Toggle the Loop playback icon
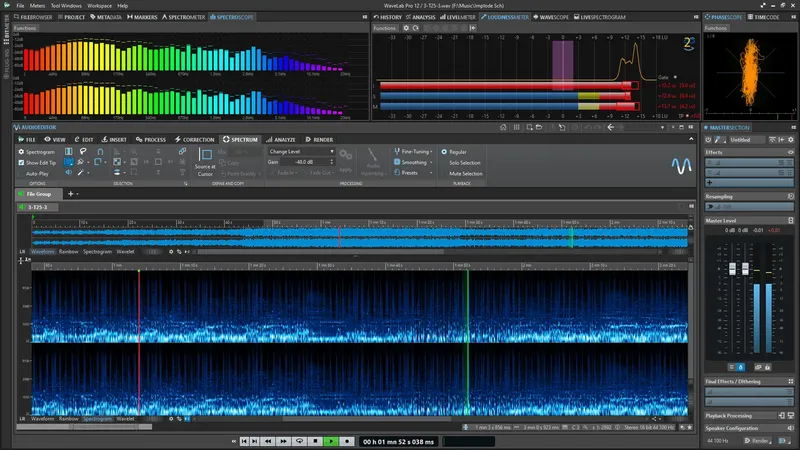Viewport: 800px width, 450px height. click(x=298, y=440)
